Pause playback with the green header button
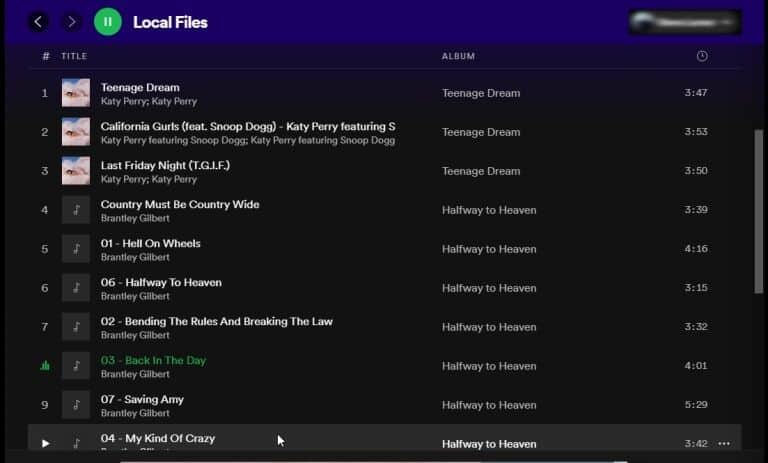Viewport: 768px width, 463px height. (108, 22)
